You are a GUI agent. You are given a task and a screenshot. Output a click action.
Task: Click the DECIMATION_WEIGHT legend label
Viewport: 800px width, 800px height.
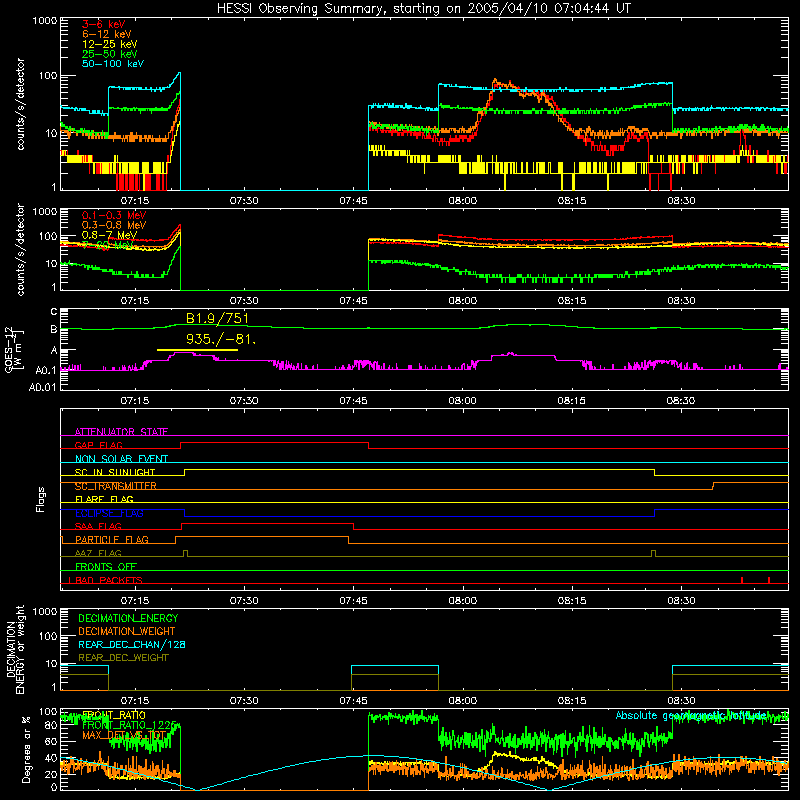tap(127, 632)
